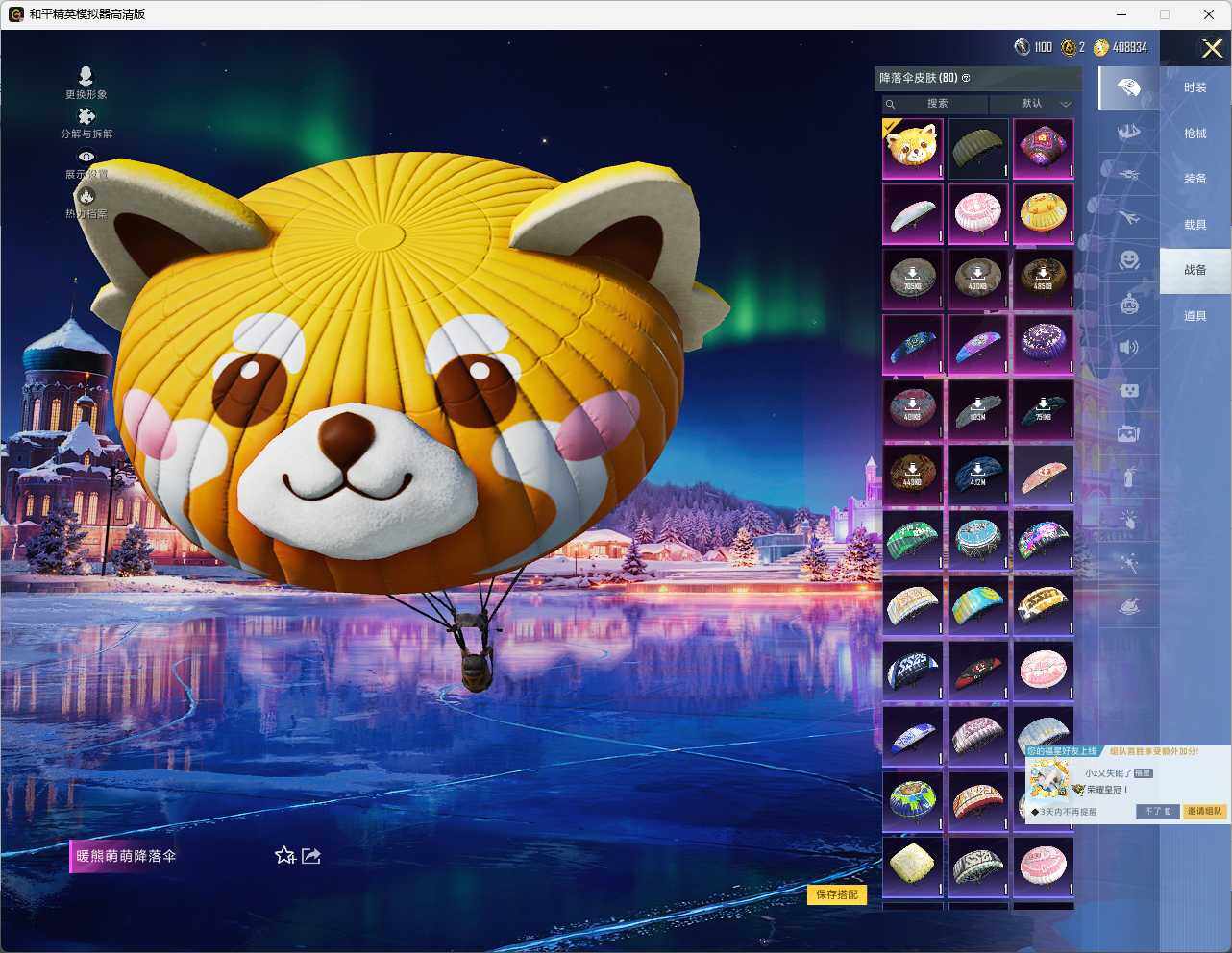Check the 3天内不再提醒 option
Image resolution: width=1232 pixels, height=953 pixels.
pyautogui.click(x=1036, y=812)
